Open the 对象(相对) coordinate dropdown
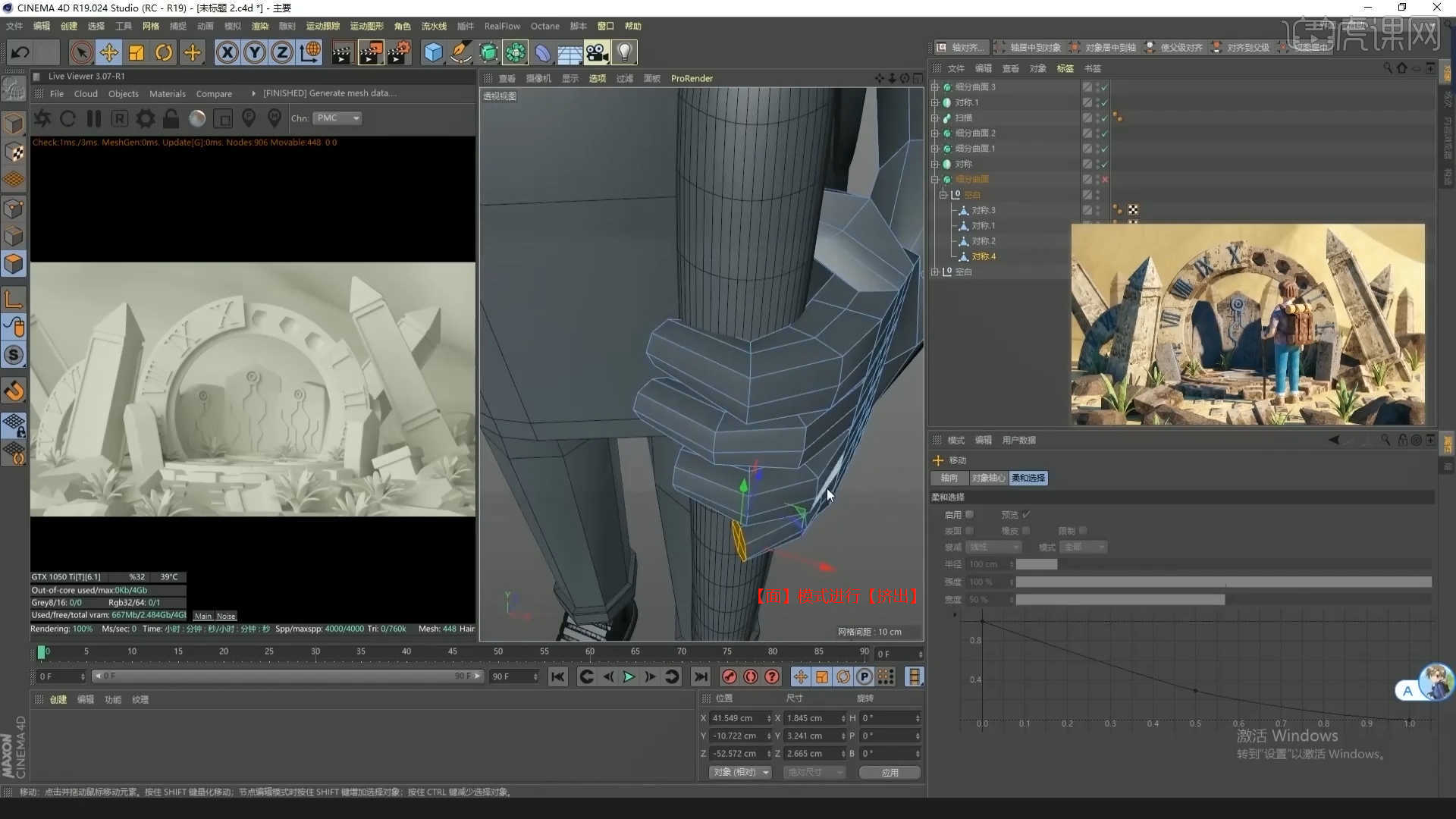 click(740, 772)
